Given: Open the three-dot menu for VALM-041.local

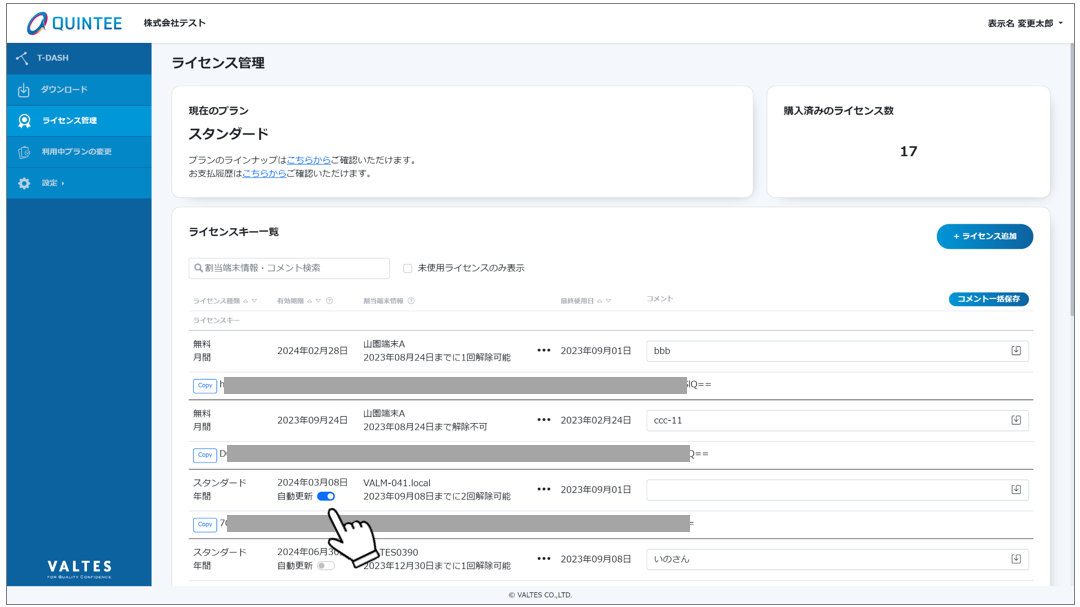Looking at the screenshot, I should pyautogui.click(x=544, y=490).
